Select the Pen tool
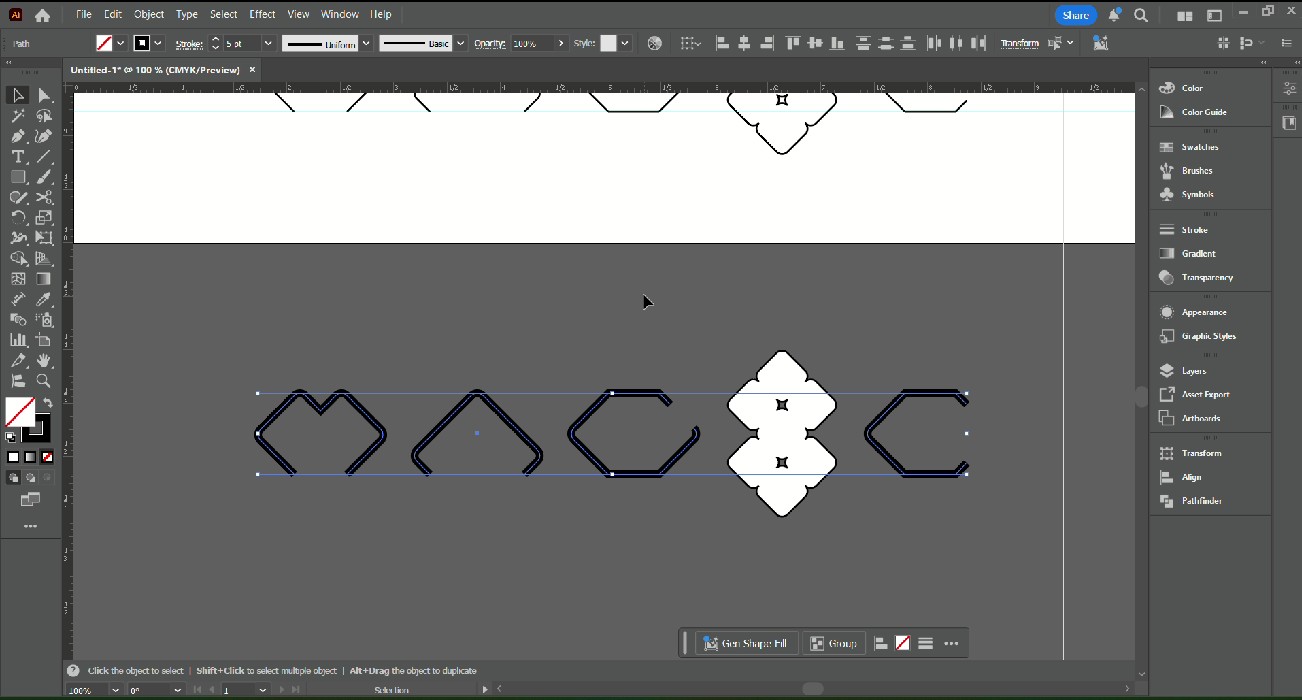1302x700 pixels. click(x=18, y=136)
